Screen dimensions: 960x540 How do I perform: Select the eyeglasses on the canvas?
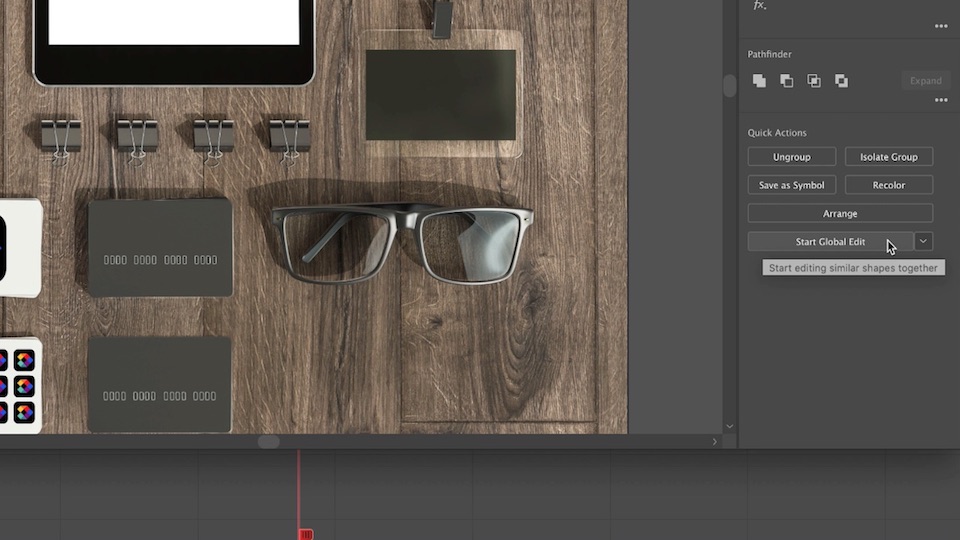coord(402,244)
